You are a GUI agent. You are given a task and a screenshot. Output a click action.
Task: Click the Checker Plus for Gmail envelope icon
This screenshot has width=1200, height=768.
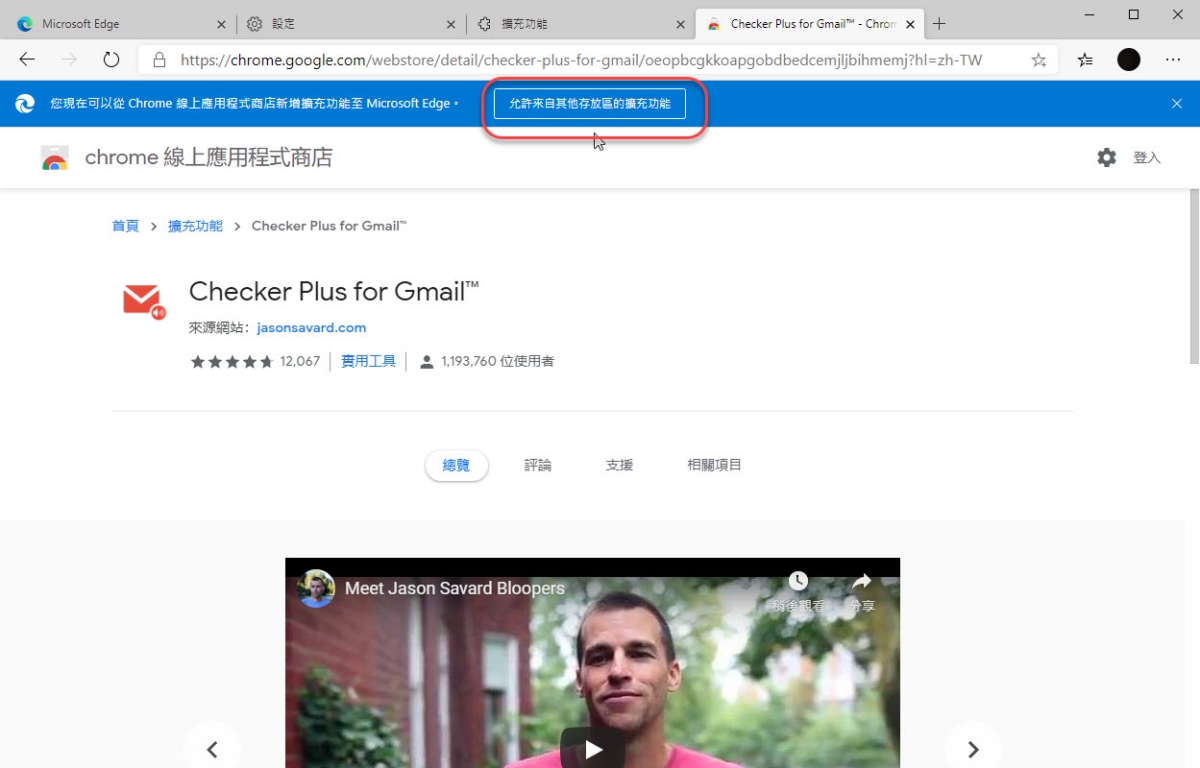coord(143,301)
